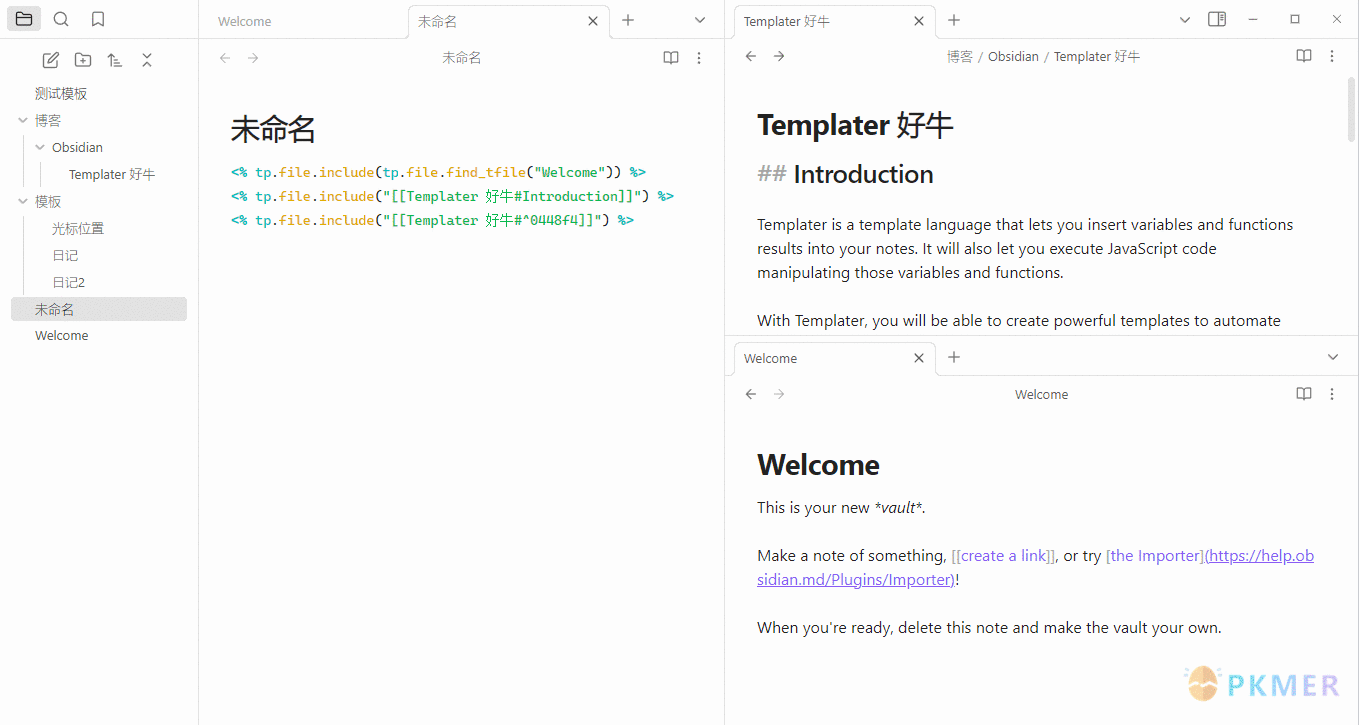Toggle the right sidebar
The height and width of the screenshot is (725, 1359).
[x=1217, y=19]
